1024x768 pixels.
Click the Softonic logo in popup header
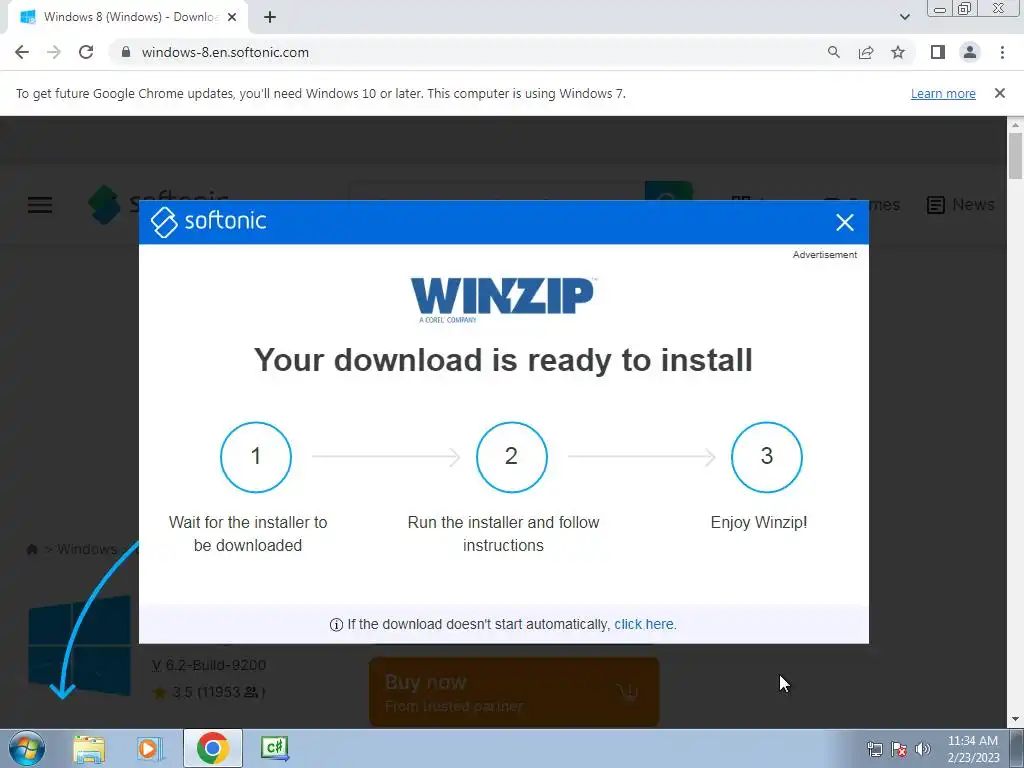pyautogui.click(x=209, y=222)
